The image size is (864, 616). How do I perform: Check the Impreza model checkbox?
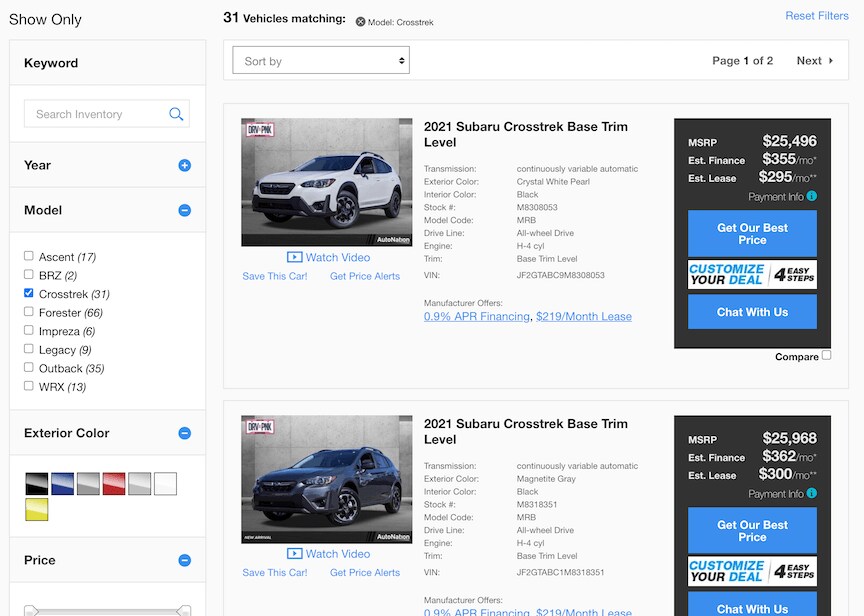pyautogui.click(x=29, y=330)
